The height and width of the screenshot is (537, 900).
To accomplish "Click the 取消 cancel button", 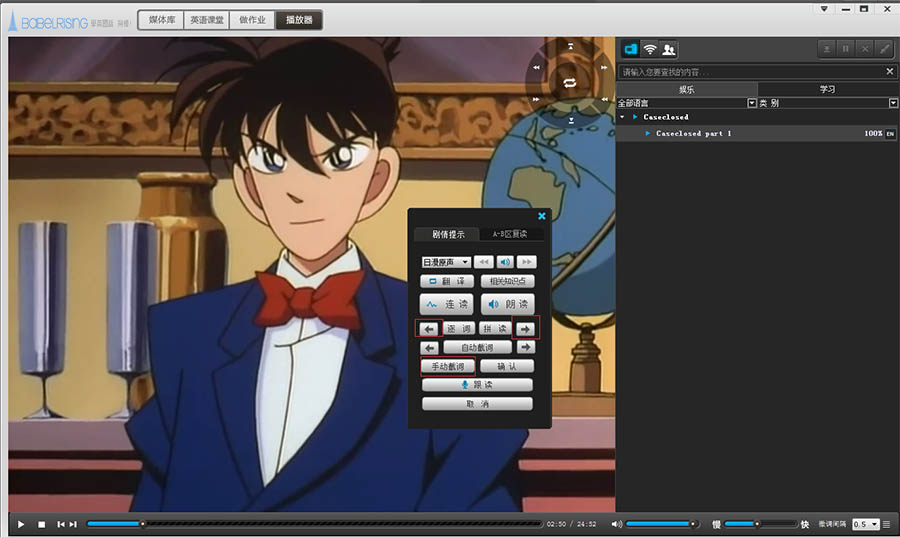I will 478,404.
